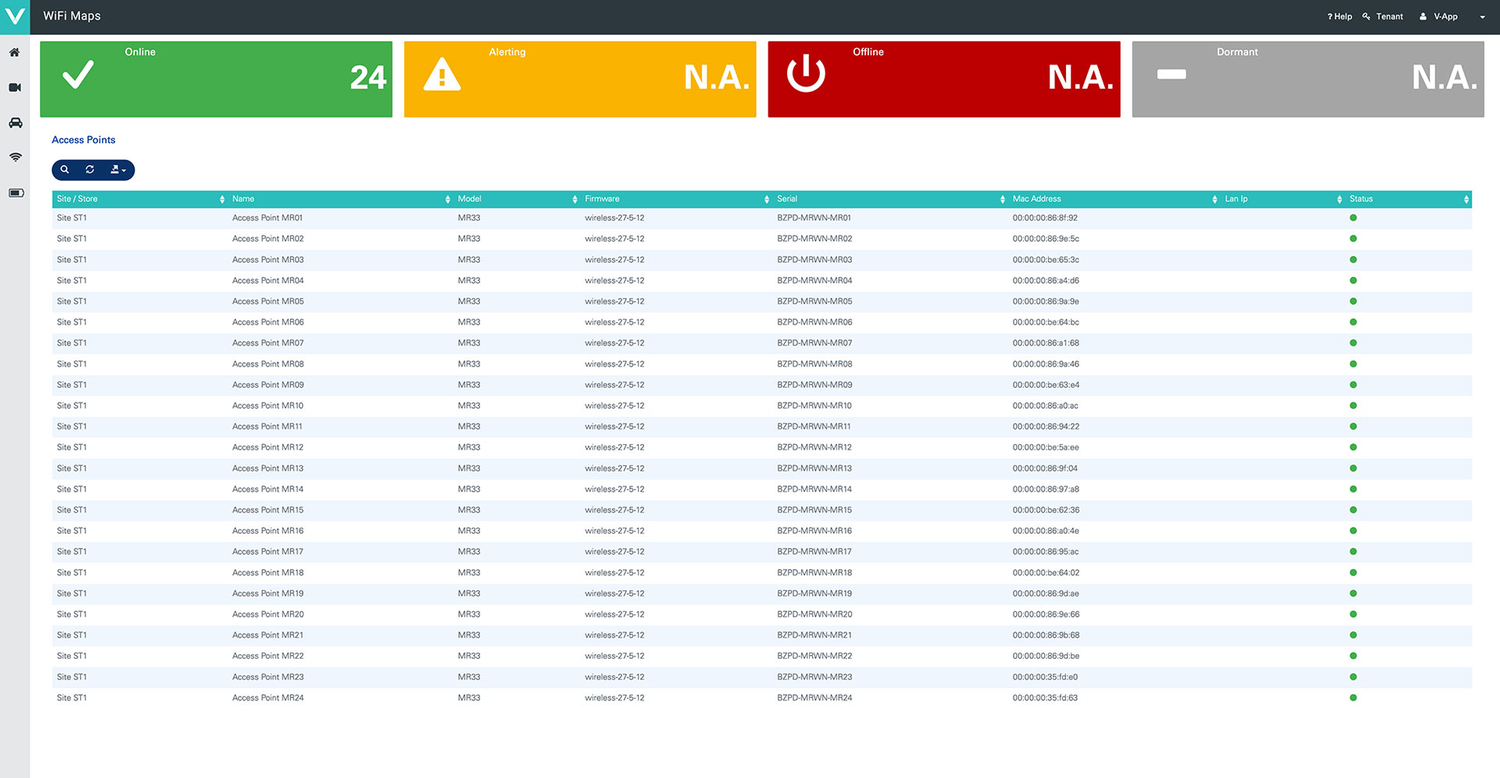The height and width of the screenshot is (778, 1500).
Task: Open the battery section in the sidebar
Action: [x=15, y=192]
